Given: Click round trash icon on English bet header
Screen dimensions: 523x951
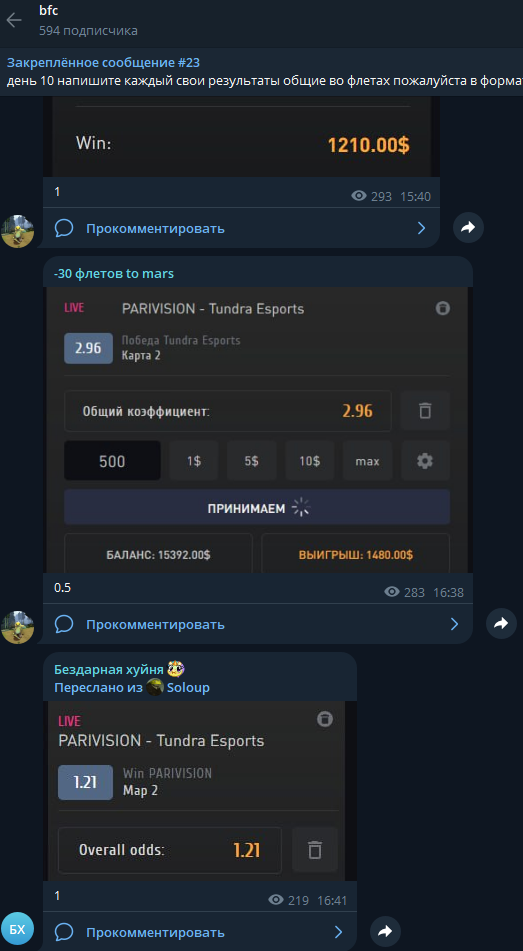Looking at the screenshot, I should tap(325, 719).
